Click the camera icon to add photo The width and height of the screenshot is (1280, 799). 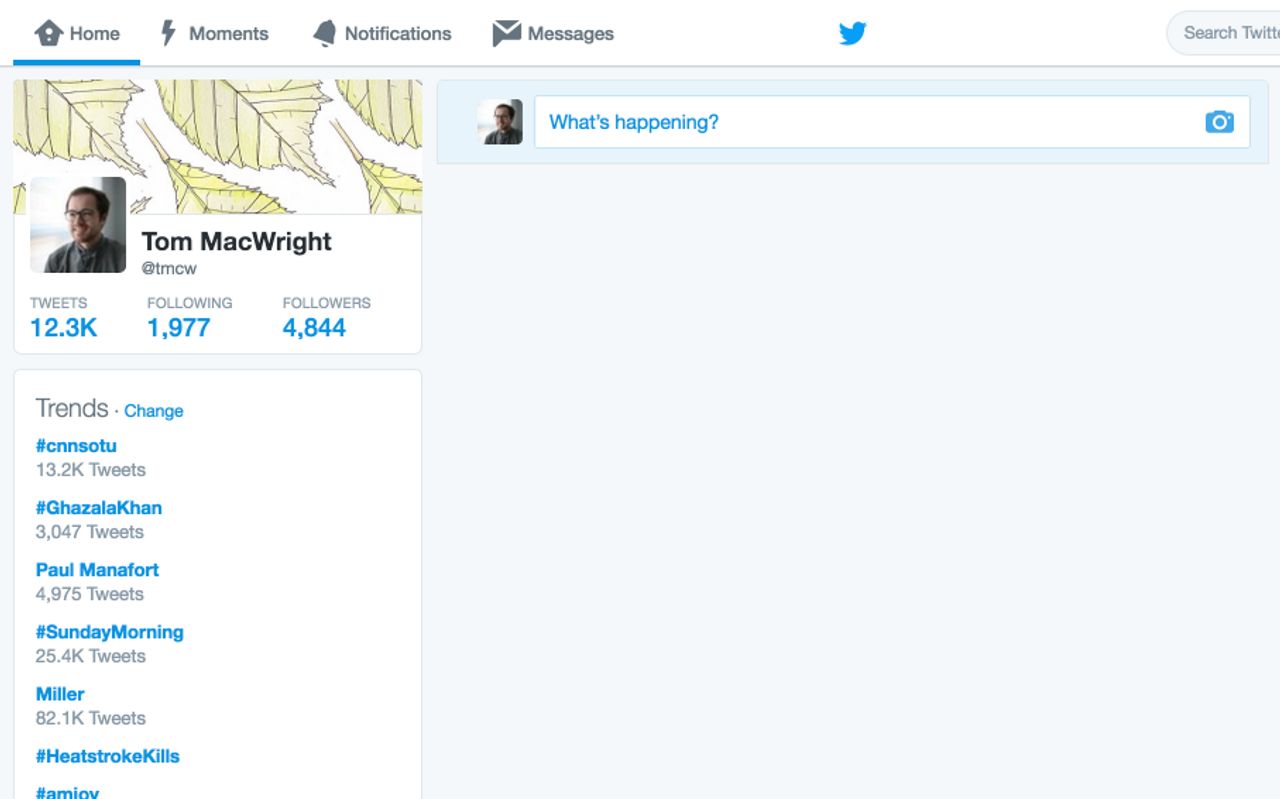pos(1219,122)
